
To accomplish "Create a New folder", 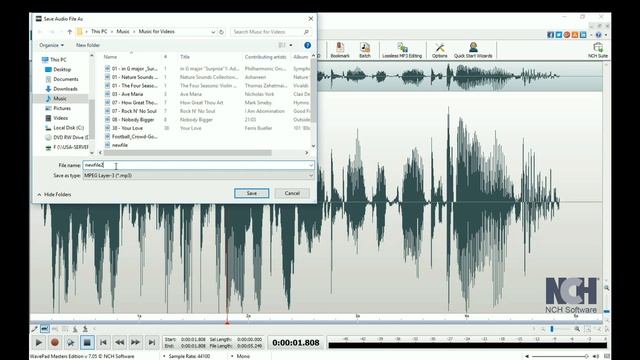I will tap(88, 45).
